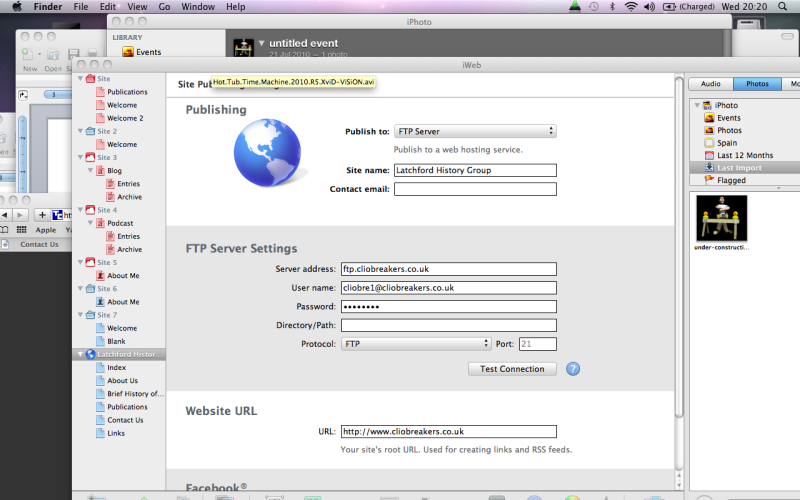Select About Me page under Site 6
Image resolution: width=800 pixels, height=500 pixels.
[x=123, y=302]
